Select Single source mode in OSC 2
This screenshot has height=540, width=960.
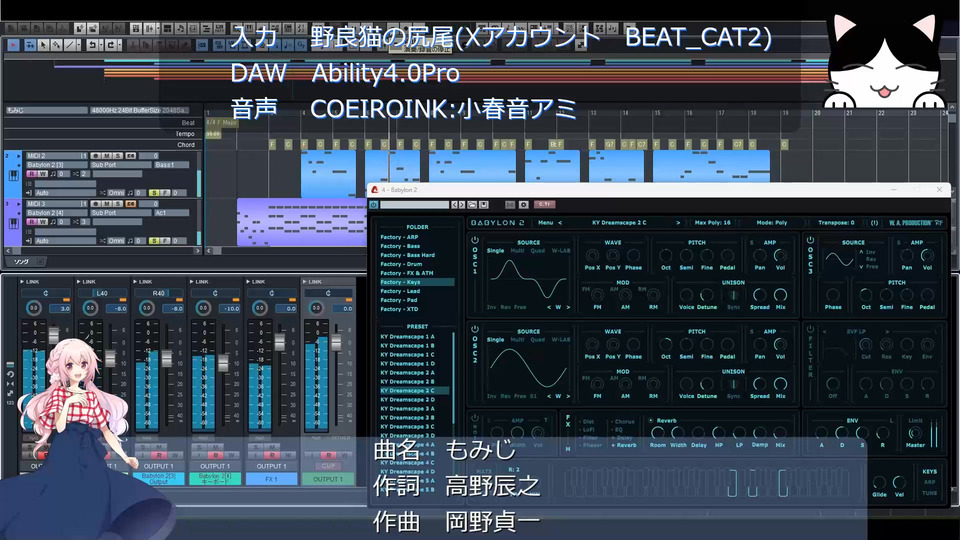coord(495,340)
